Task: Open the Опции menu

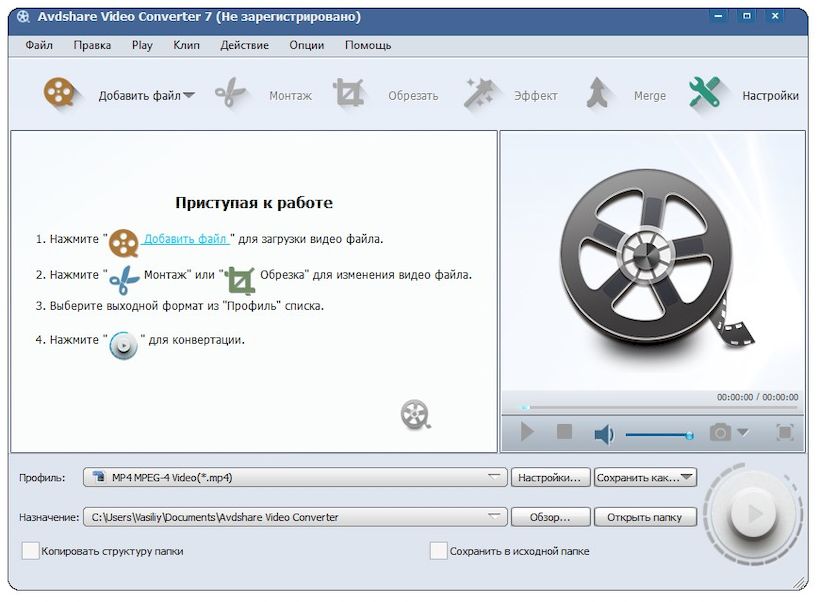Action: [x=305, y=45]
